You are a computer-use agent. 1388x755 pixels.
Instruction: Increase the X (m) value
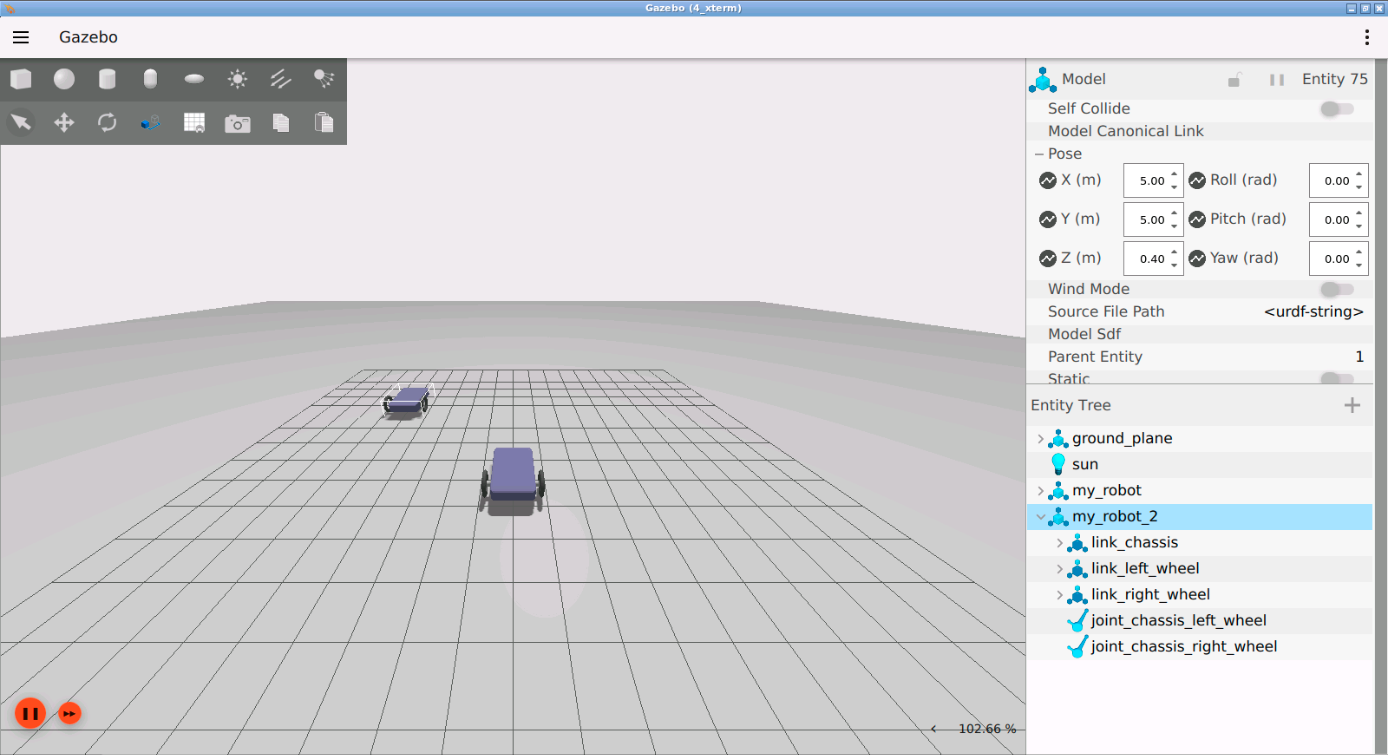[x=1175, y=174]
